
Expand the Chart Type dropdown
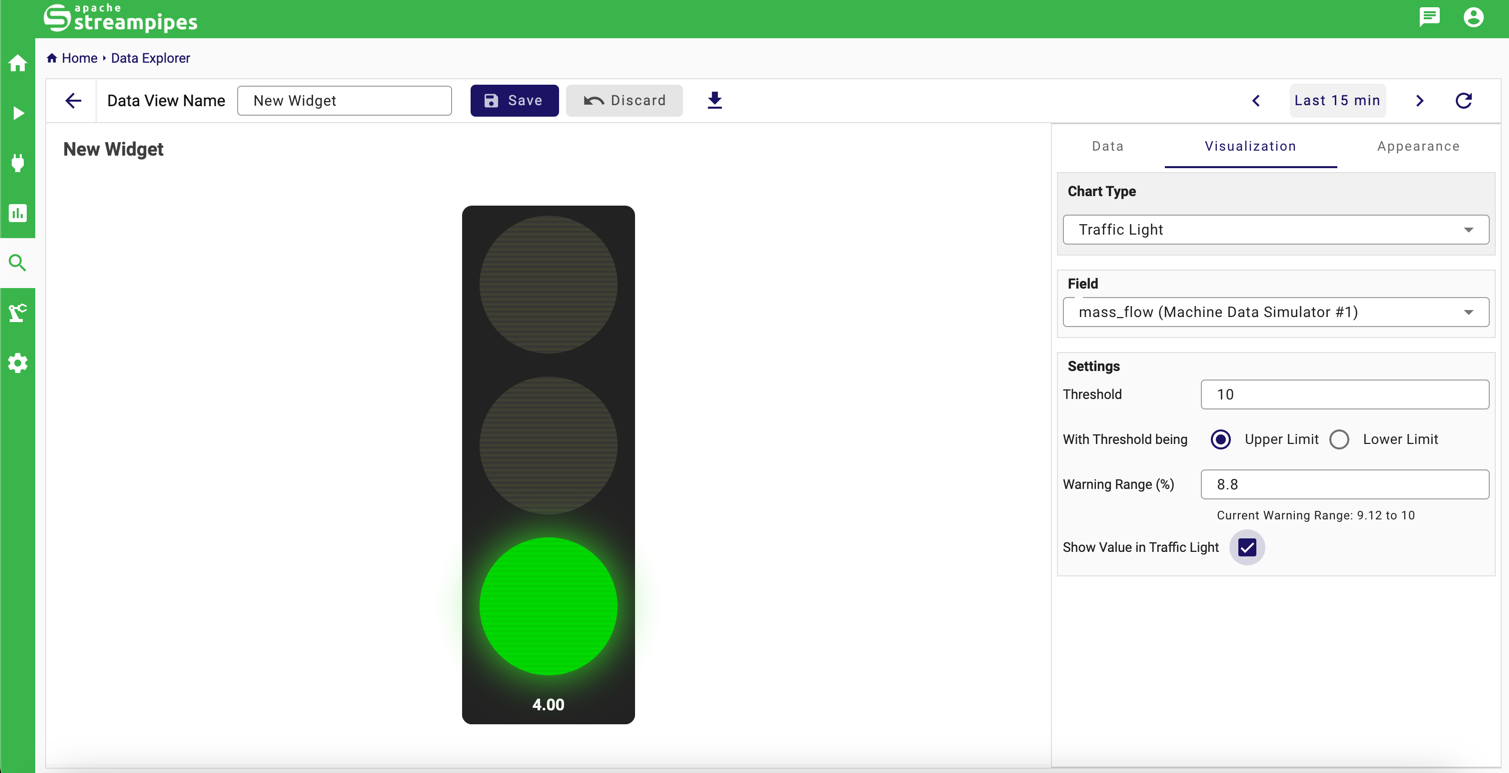1275,230
